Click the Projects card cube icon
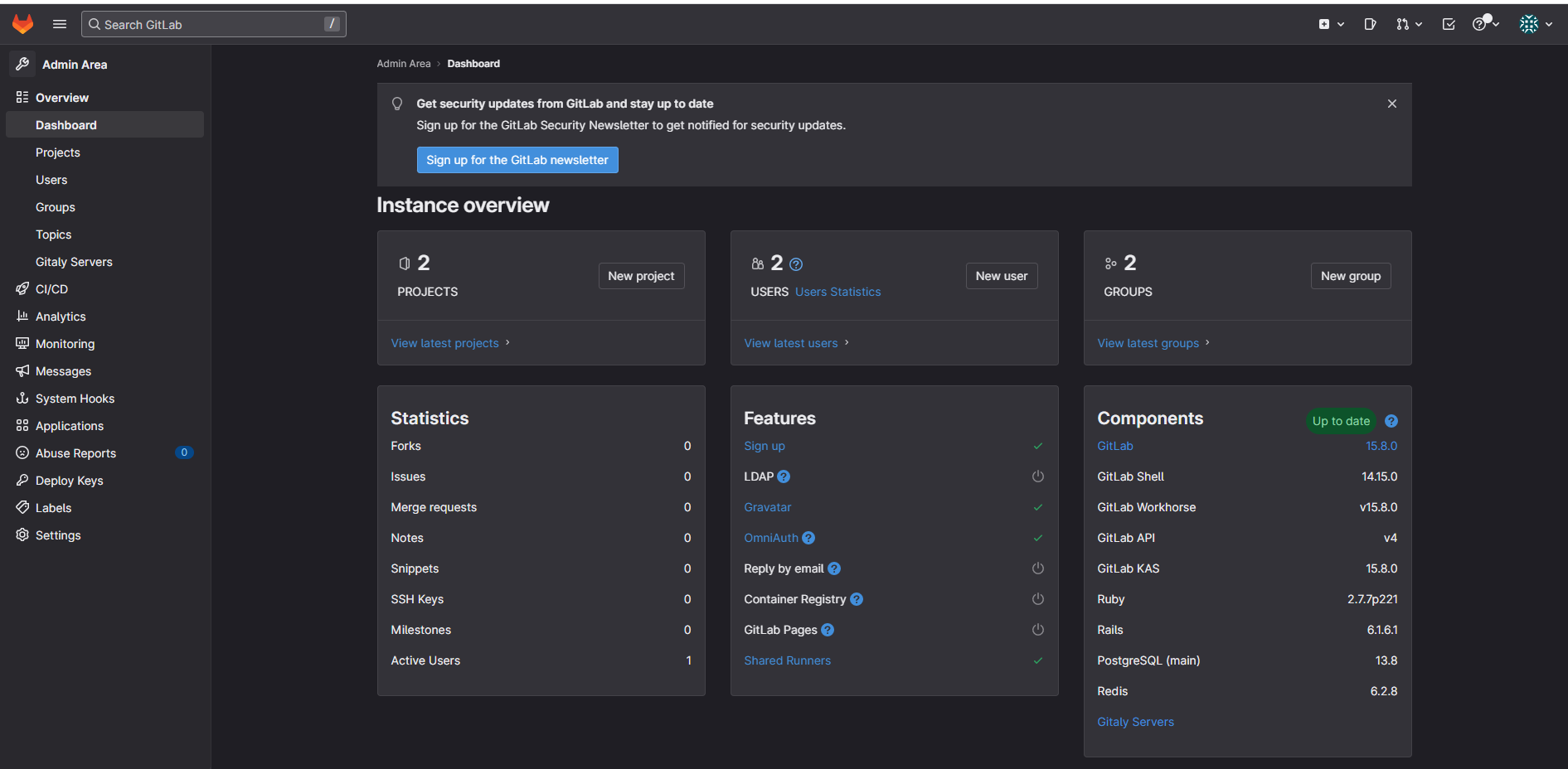The height and width of the screenshot is (769, 1568). [405, 264]
